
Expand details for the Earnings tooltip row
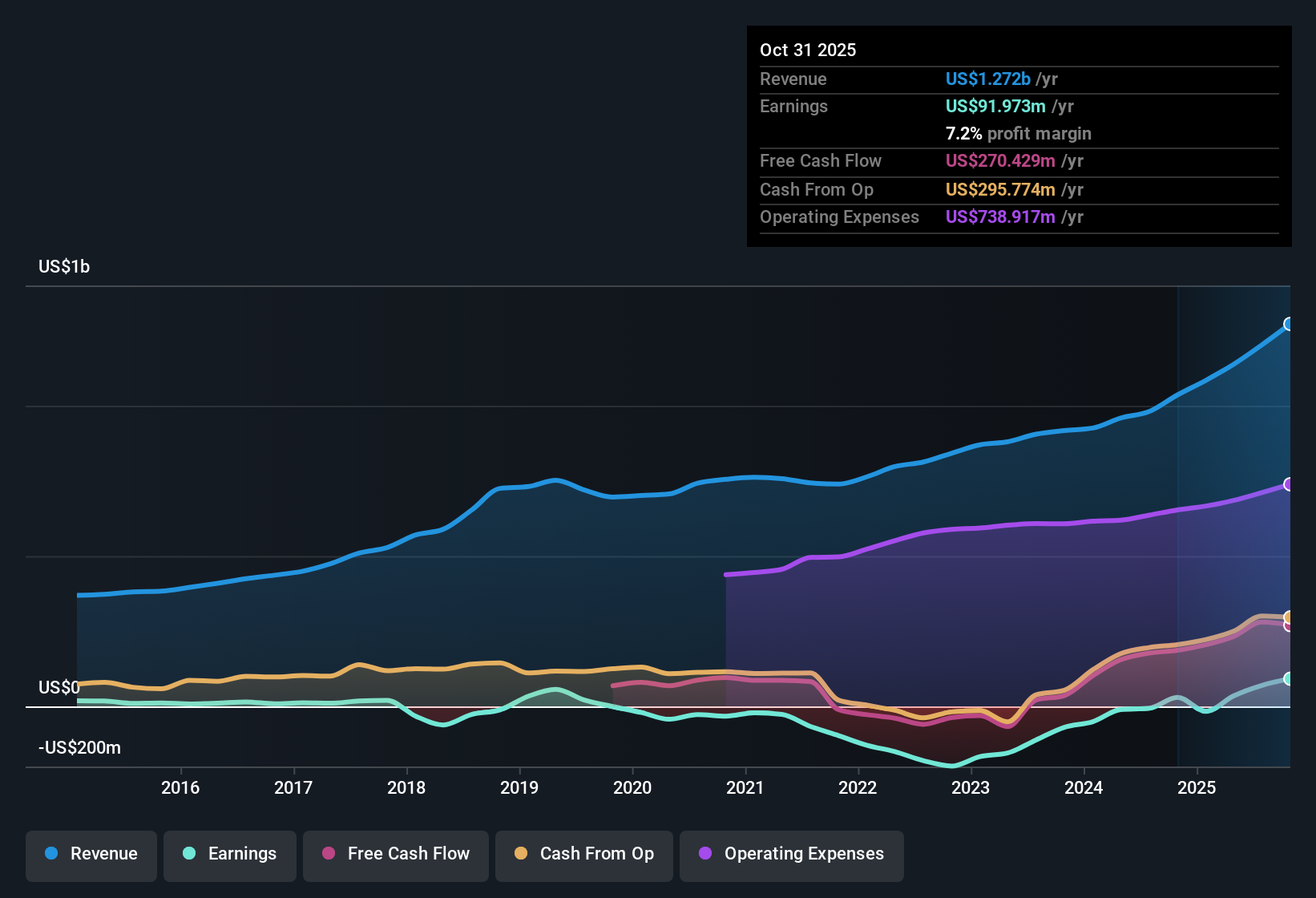[x=793, y=106]
